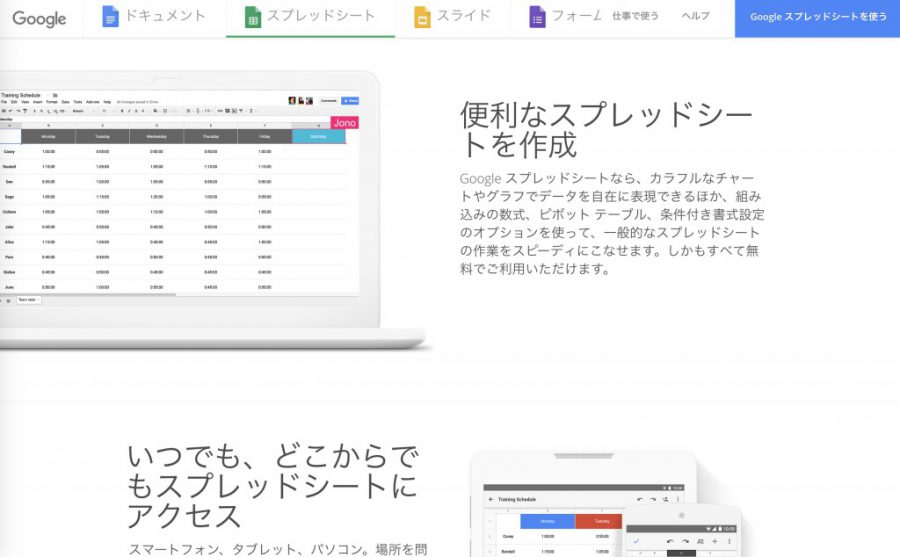This screenshot has width=900, height=557.
Task: Click the pink Jono collaborator tag
Action: point(344,122)
